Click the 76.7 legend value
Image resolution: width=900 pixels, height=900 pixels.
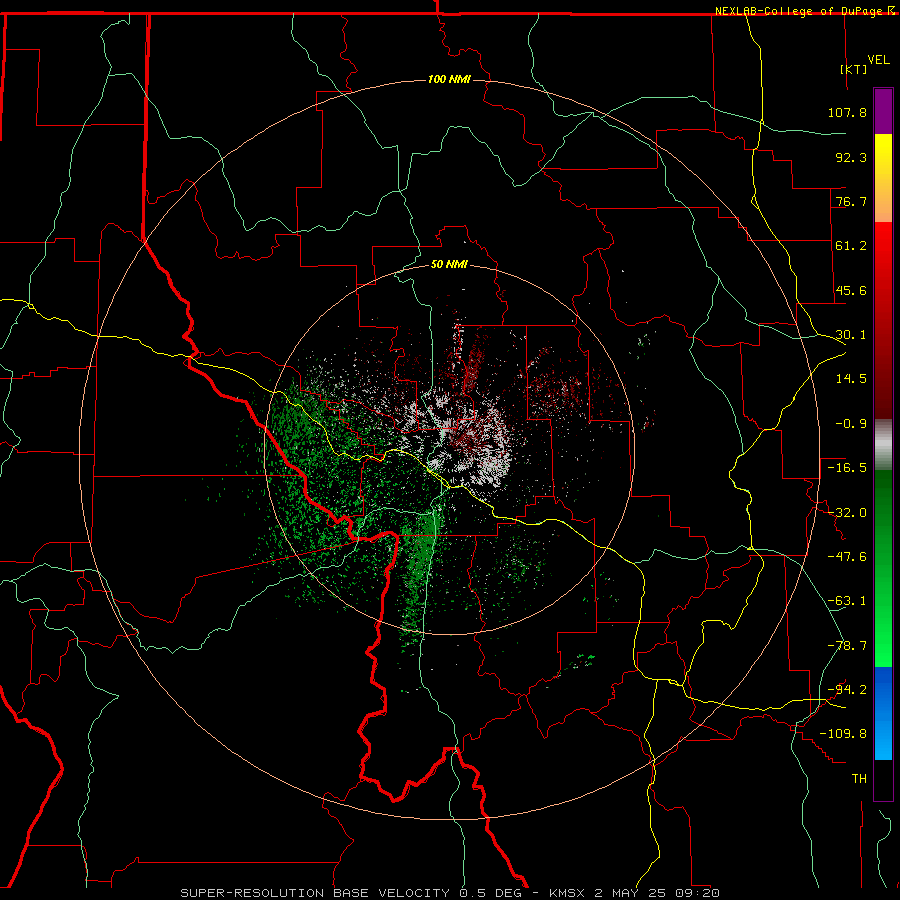coord(851,201)
